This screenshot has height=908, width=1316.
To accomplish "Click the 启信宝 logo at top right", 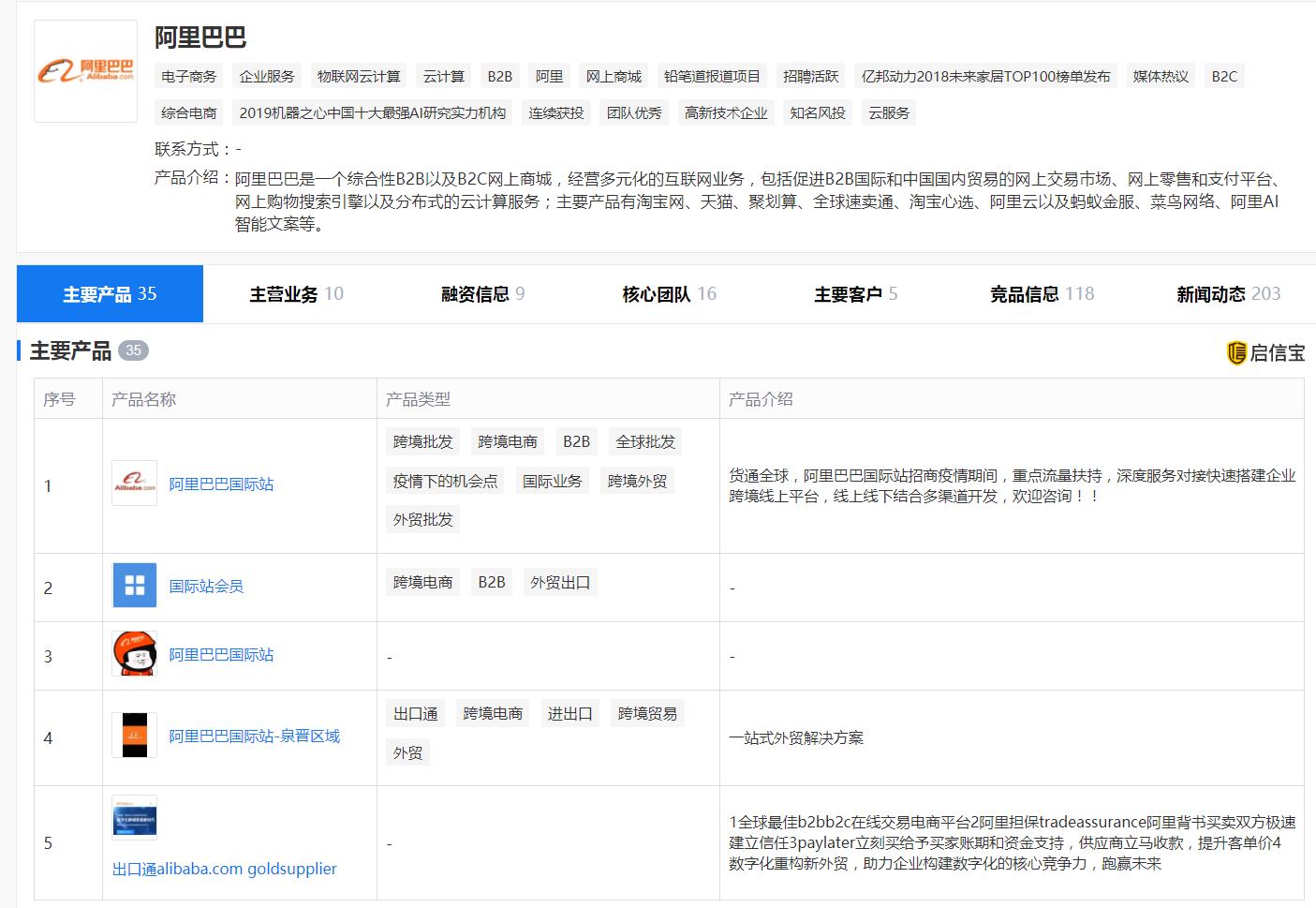I will pyautogui.click(x=1267, y=351).
